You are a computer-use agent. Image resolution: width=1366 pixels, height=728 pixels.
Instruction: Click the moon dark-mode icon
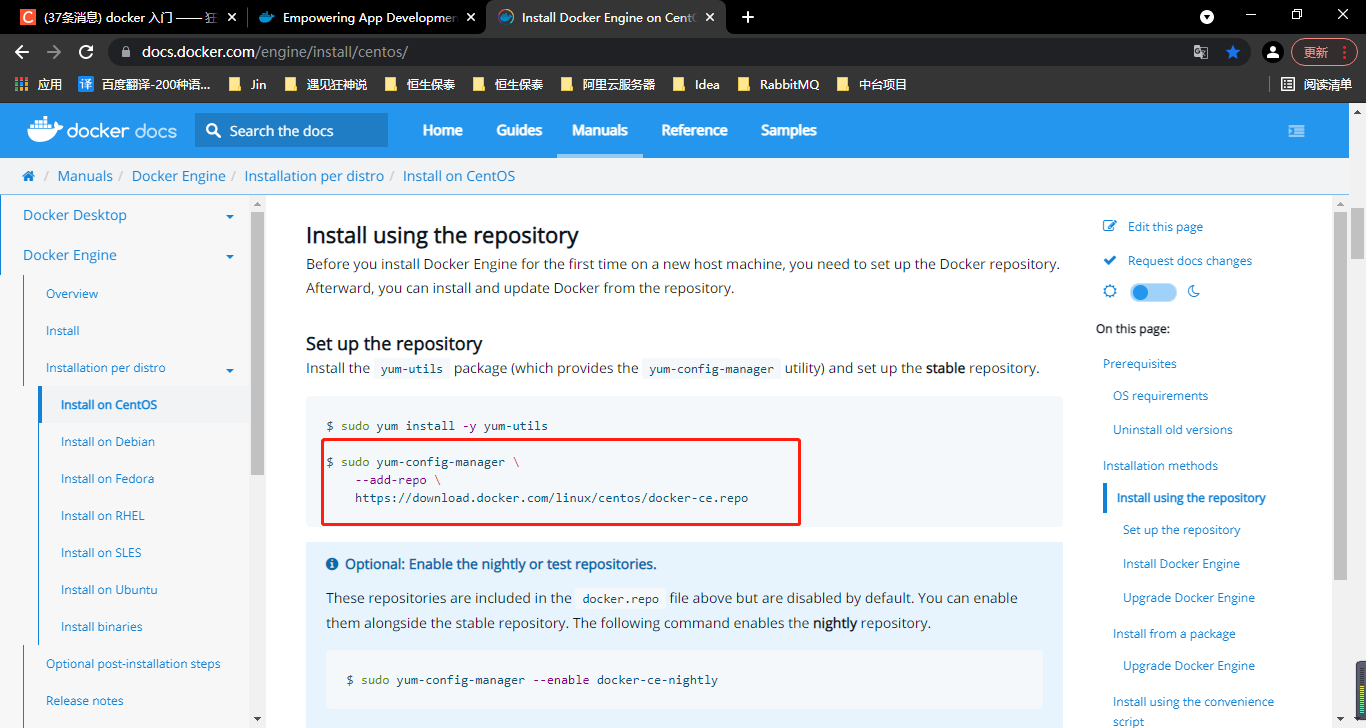point(1193,292)
